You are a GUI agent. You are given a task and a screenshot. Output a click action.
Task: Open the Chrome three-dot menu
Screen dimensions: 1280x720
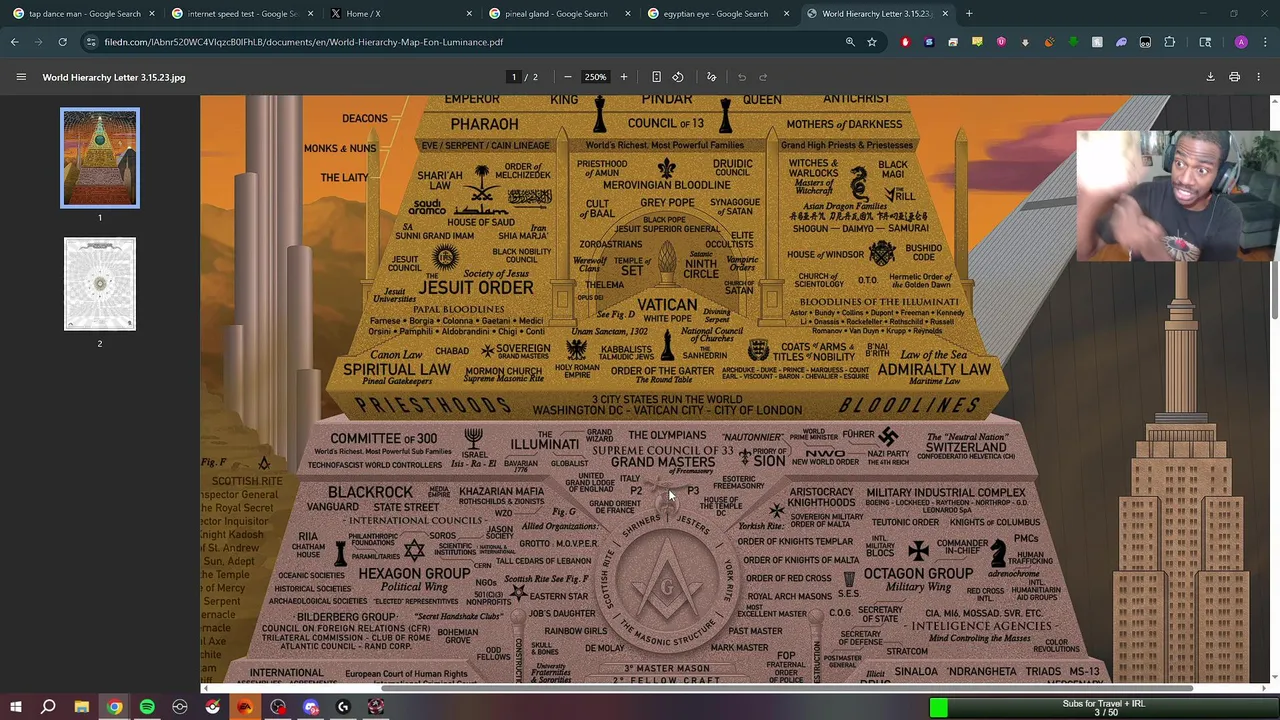coord(1265,42)
